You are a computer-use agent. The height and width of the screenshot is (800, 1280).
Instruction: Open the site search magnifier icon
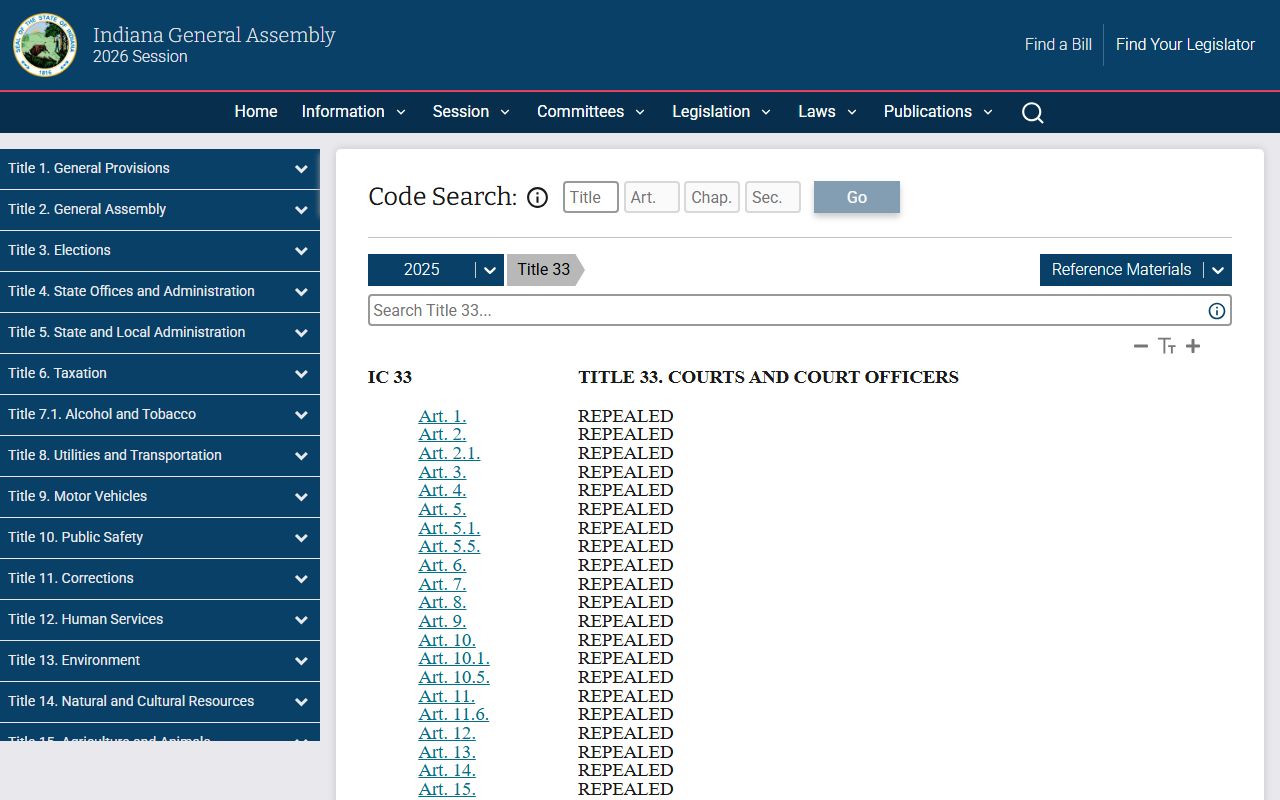(x=1033, y=112)
